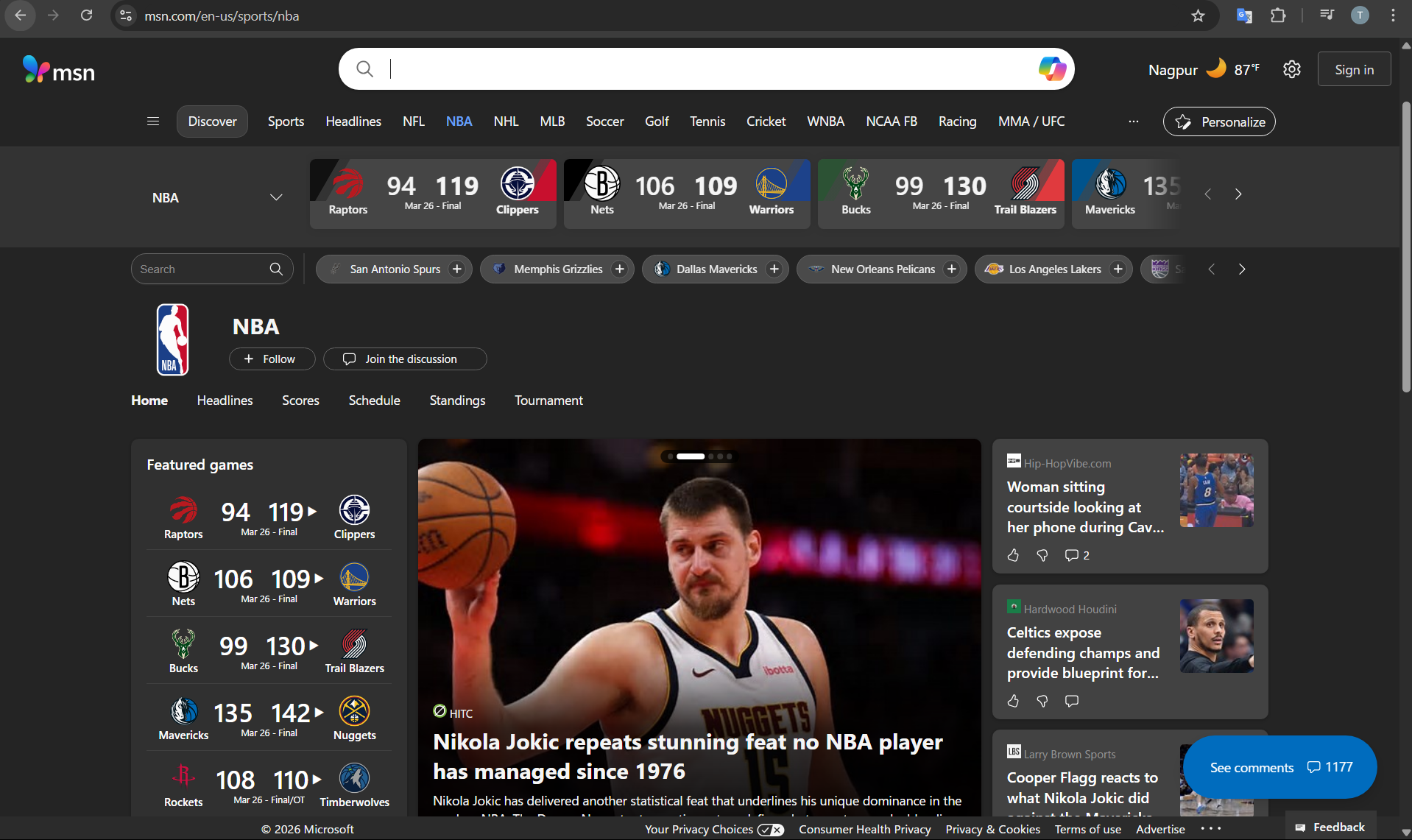Toggle Your Privacy Choices switch icon
1412x840 pixels.
tap(771, 830)
